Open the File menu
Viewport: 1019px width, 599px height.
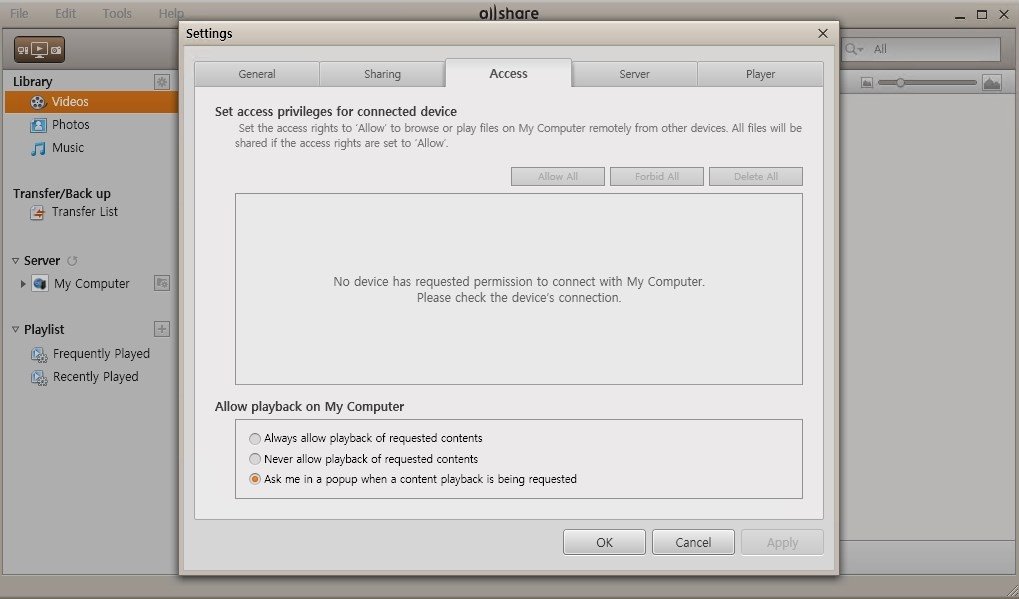point(19,13)
